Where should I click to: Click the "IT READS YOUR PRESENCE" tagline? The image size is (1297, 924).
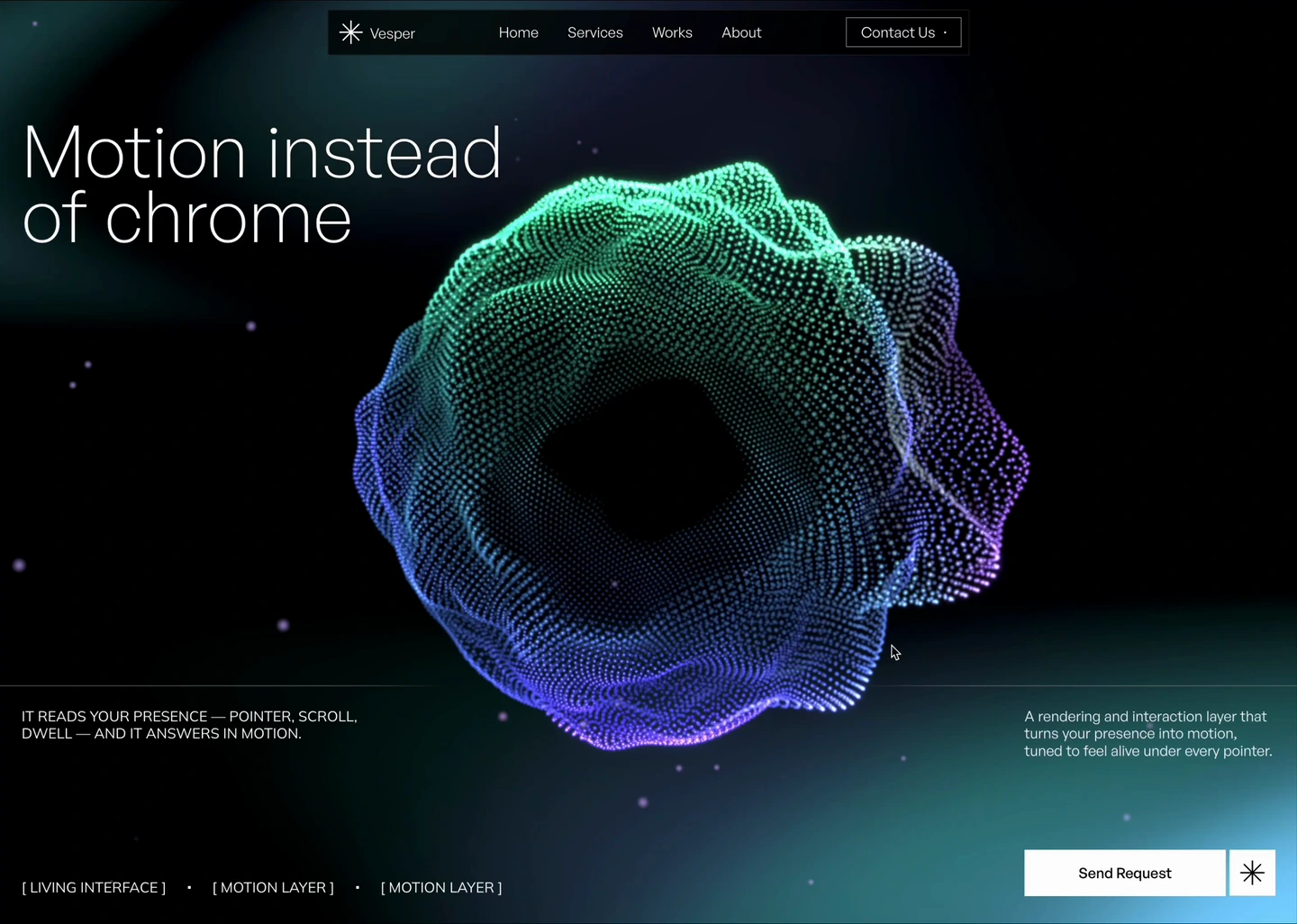click(x=189, y=725)
